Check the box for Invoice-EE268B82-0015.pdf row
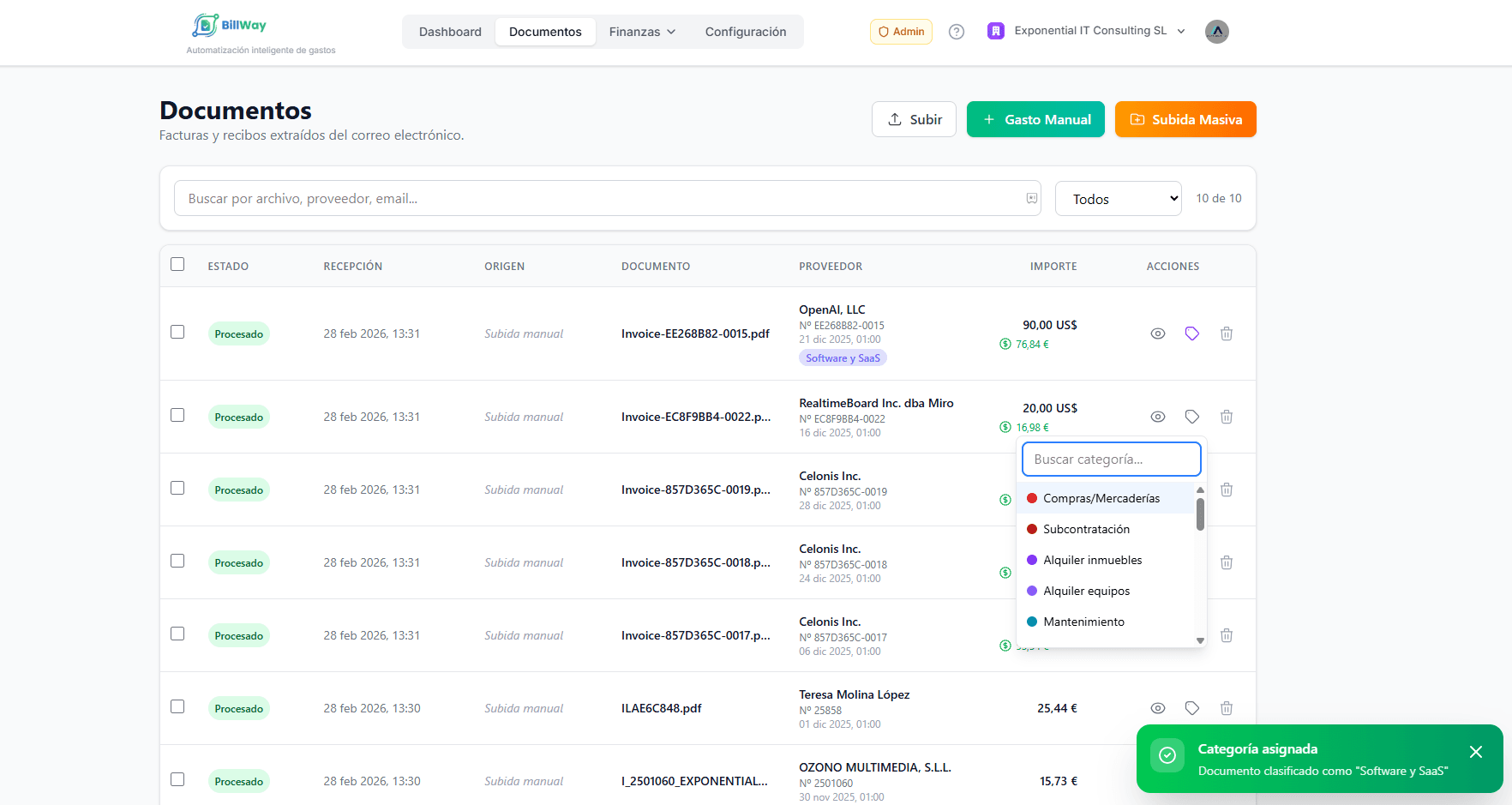The image size is (1512, 805). 177,332
